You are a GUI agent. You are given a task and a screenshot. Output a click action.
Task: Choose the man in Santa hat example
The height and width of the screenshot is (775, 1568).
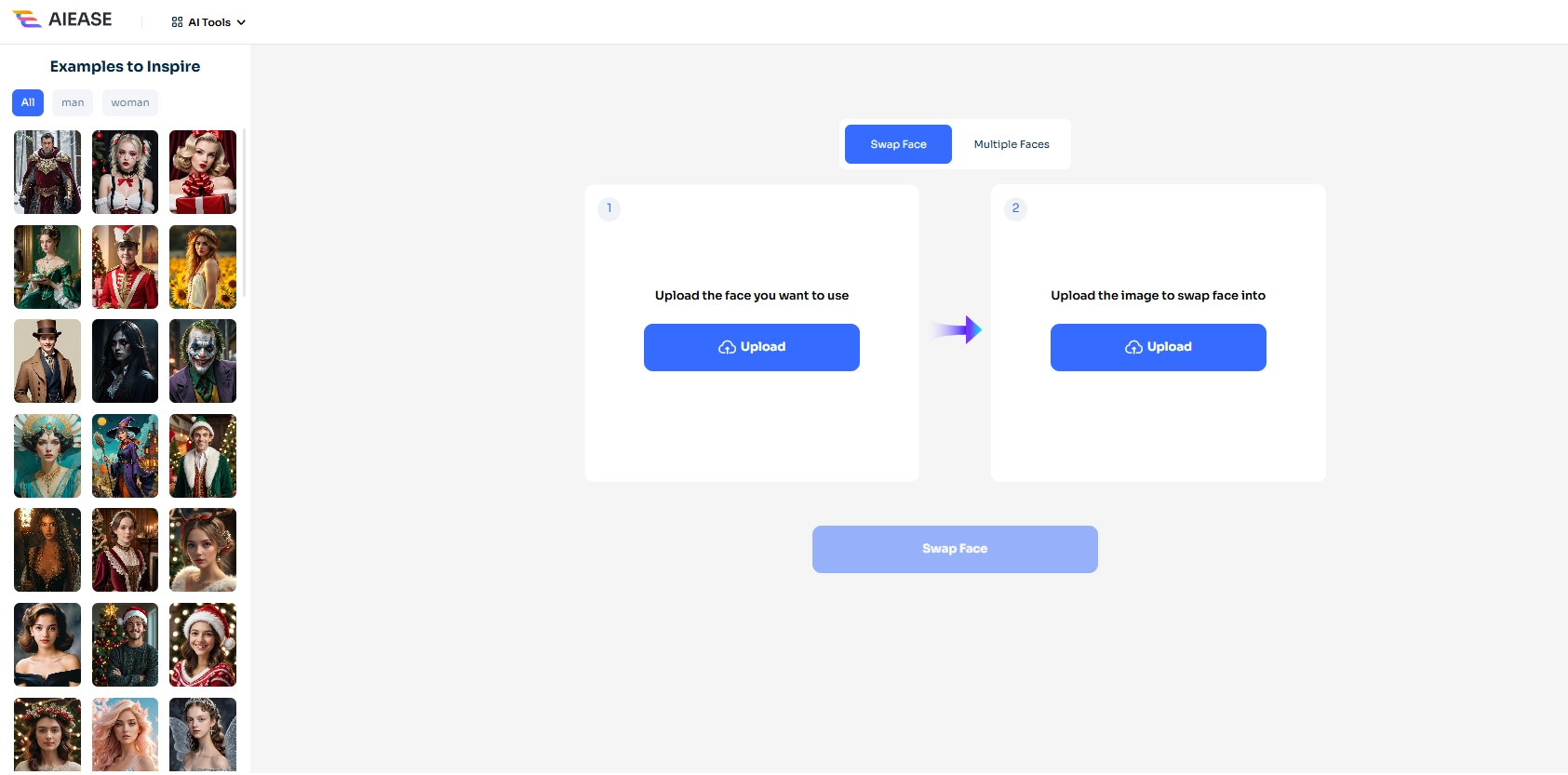[x=125, y=645]
